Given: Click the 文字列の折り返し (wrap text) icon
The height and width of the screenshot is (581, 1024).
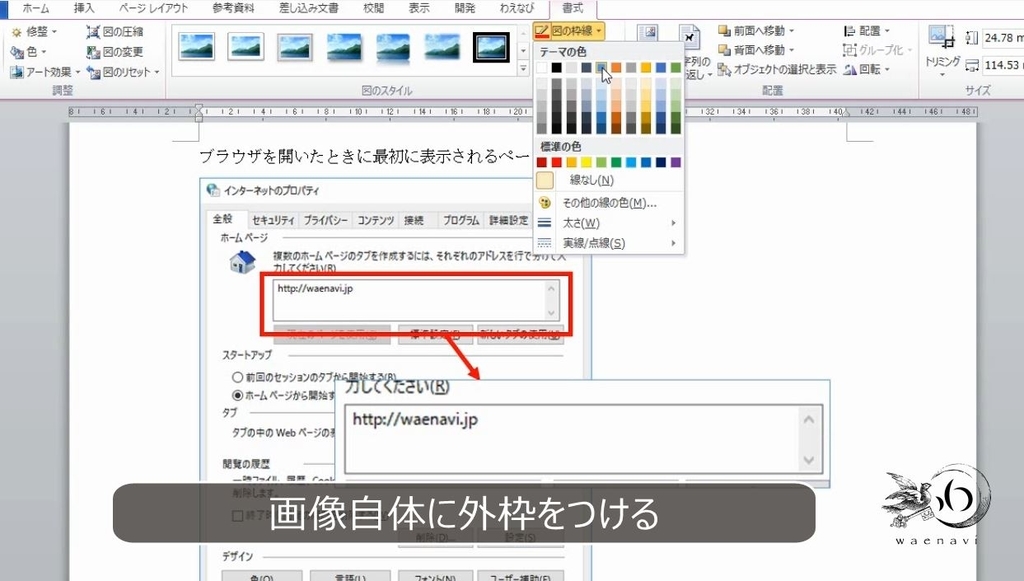Looking at the screenshot, I should pyautogui.click(x=689, y=37).
